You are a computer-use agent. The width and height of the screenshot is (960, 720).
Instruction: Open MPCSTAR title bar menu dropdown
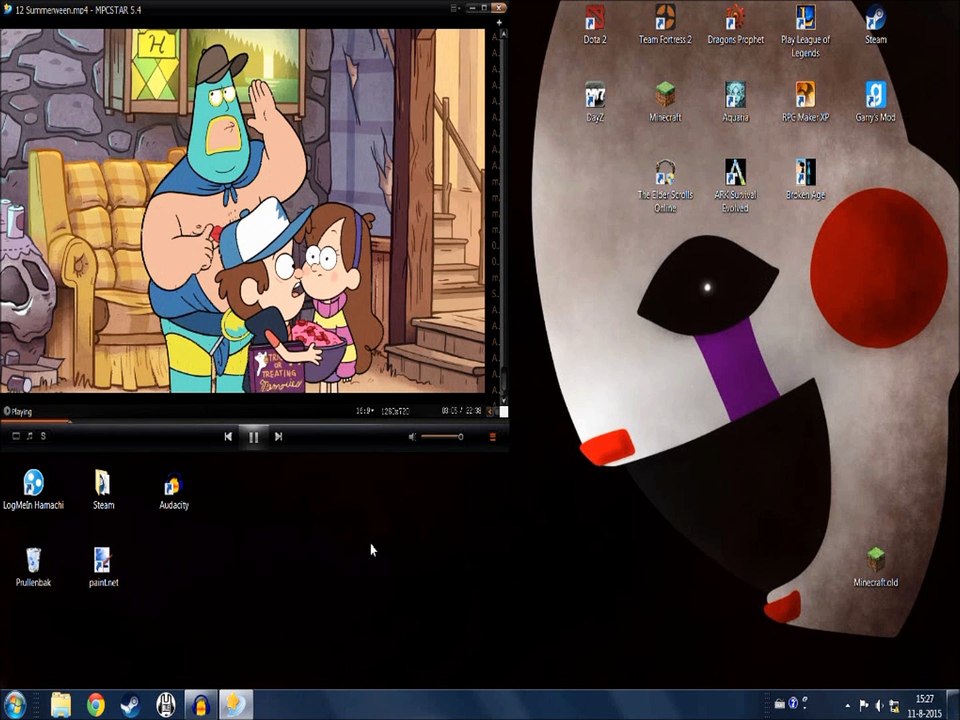click(x=456, y=8)
